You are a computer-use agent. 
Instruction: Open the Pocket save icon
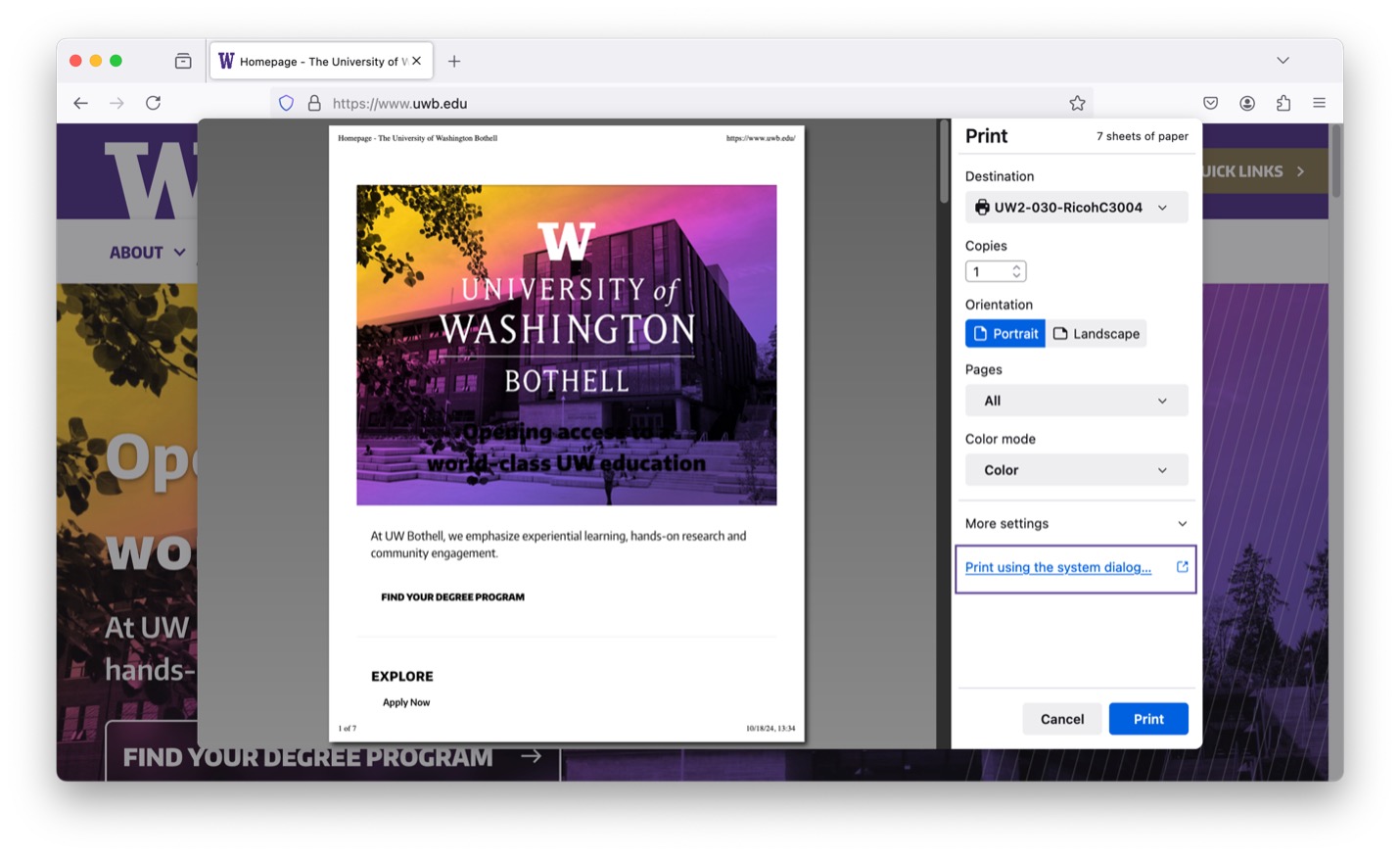pyautogui.click(x=1211, y=103)
